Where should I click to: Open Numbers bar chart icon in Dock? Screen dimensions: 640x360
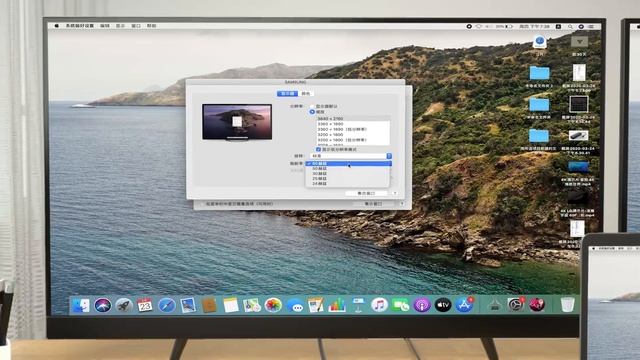[337, 305]
